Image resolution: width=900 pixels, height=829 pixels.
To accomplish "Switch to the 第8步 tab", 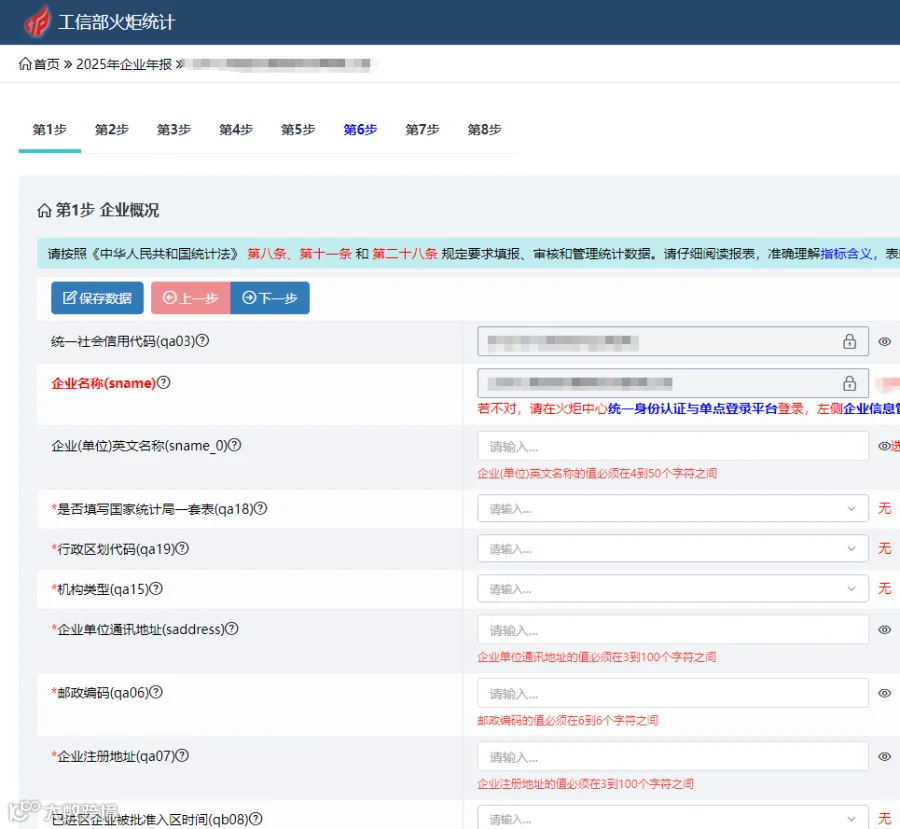I will click(x=484, y=130).
